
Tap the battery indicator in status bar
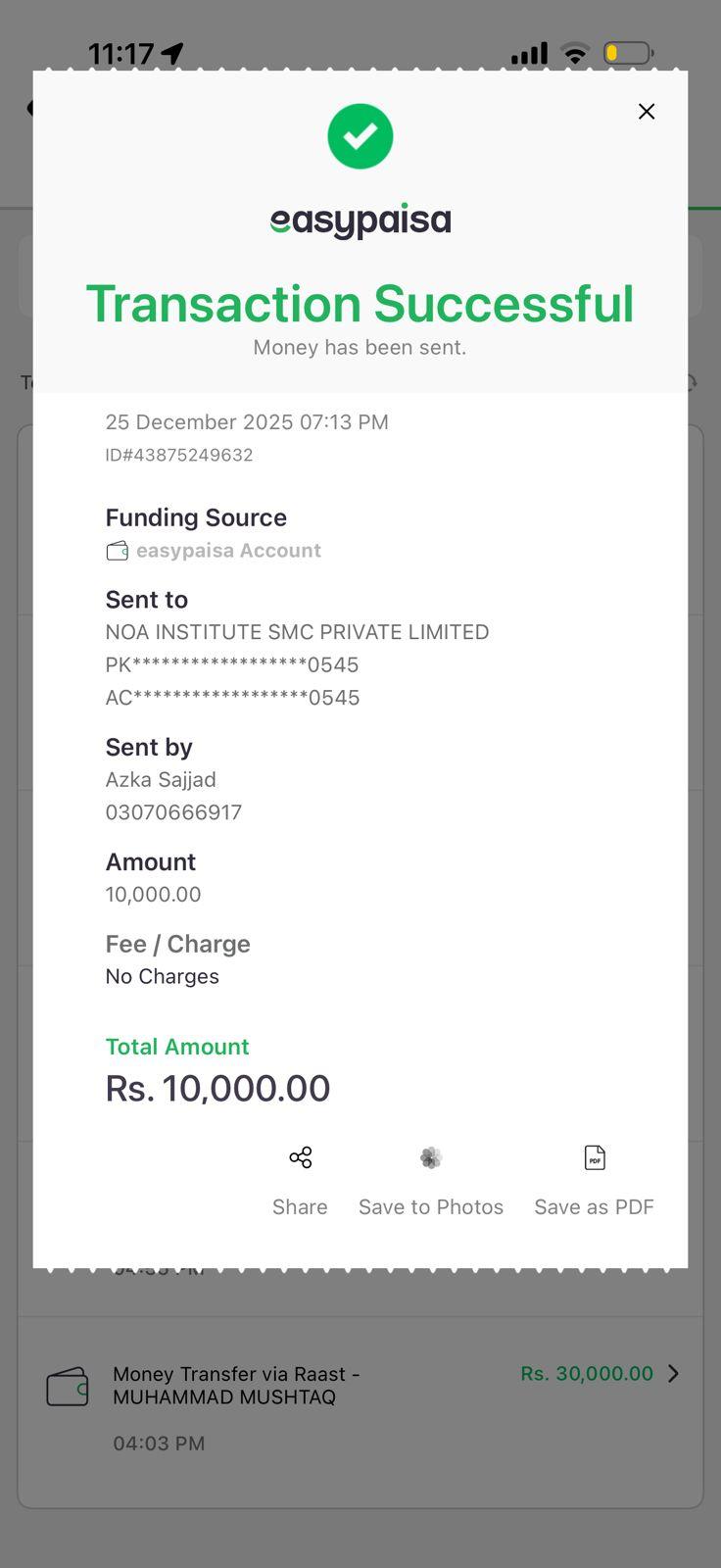coord(628,53)
